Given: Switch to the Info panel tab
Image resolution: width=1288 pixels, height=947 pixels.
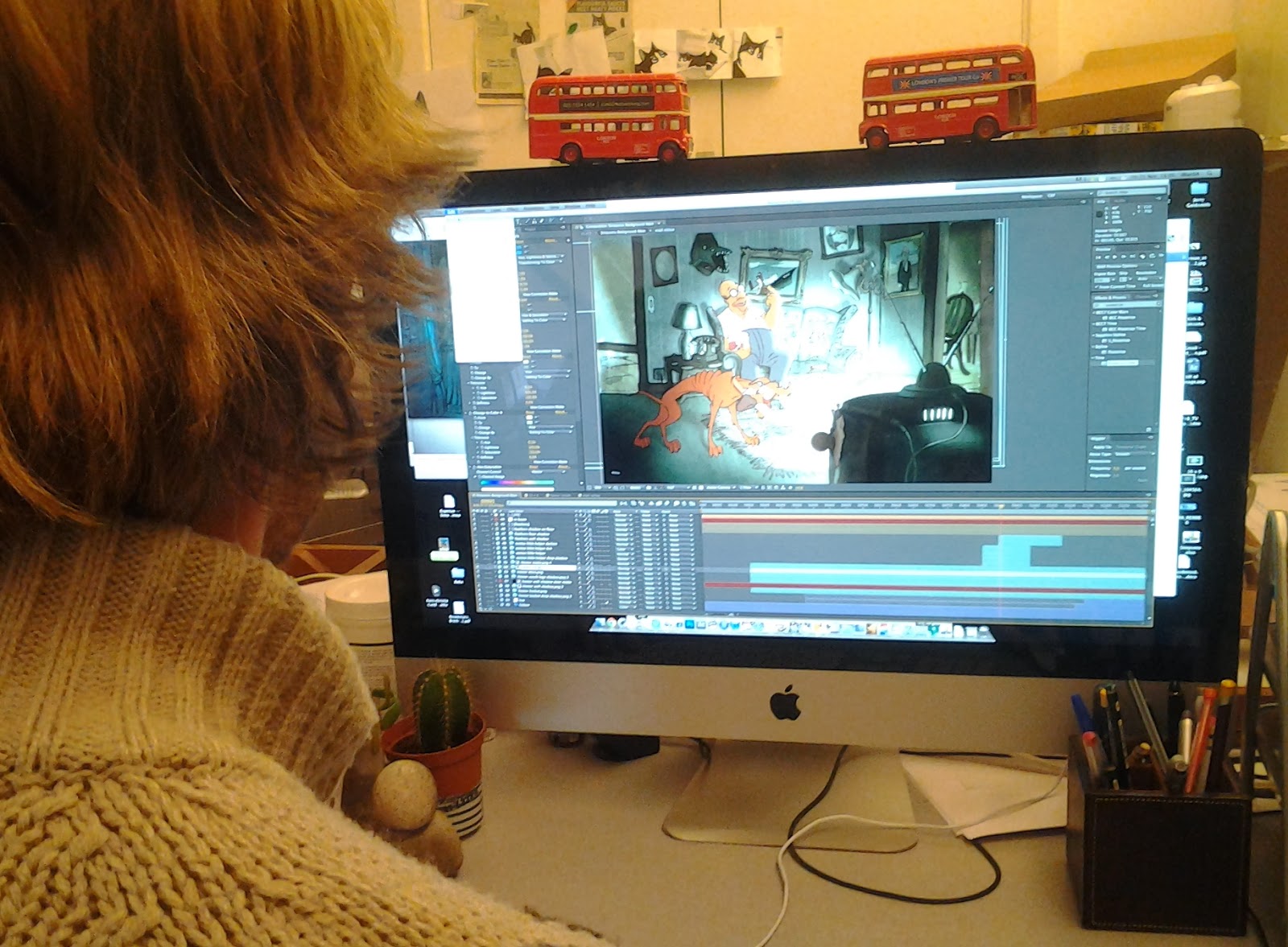Looking at the screenshot, I should 1100,201.
